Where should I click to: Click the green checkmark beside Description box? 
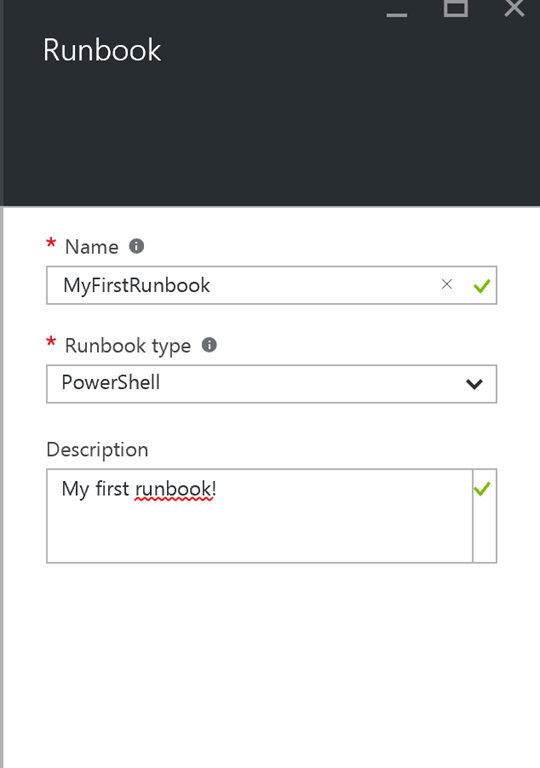(x=482, y=488)
